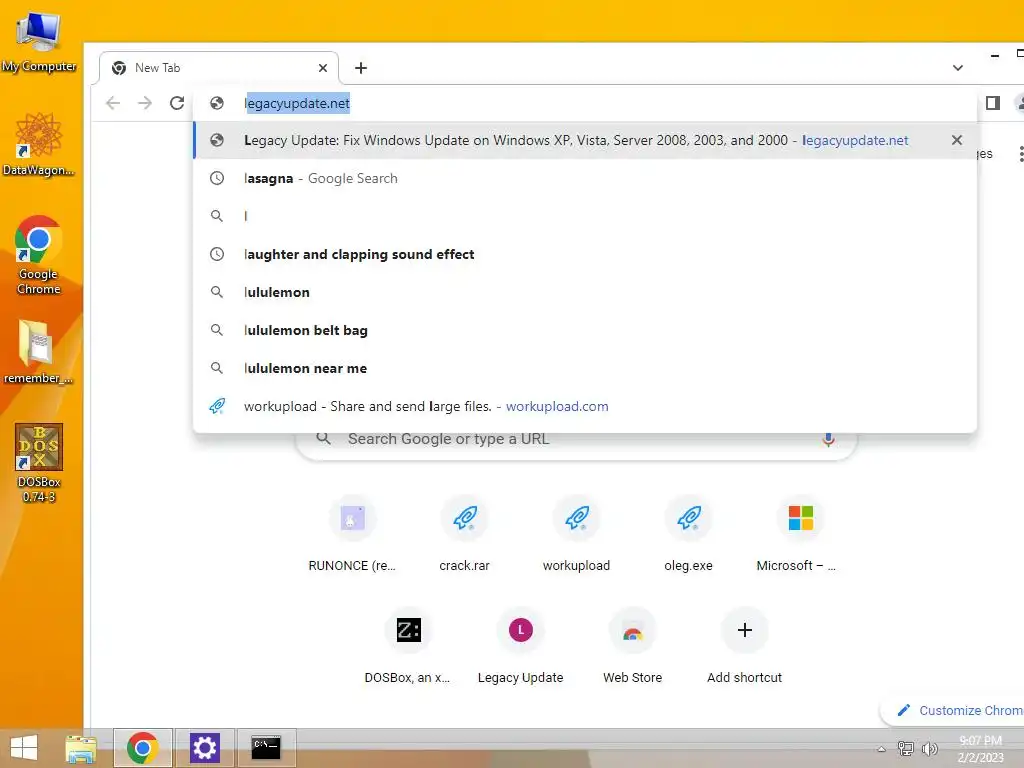
Task: Toggle the side panel icon
Action: coord(993,103)
